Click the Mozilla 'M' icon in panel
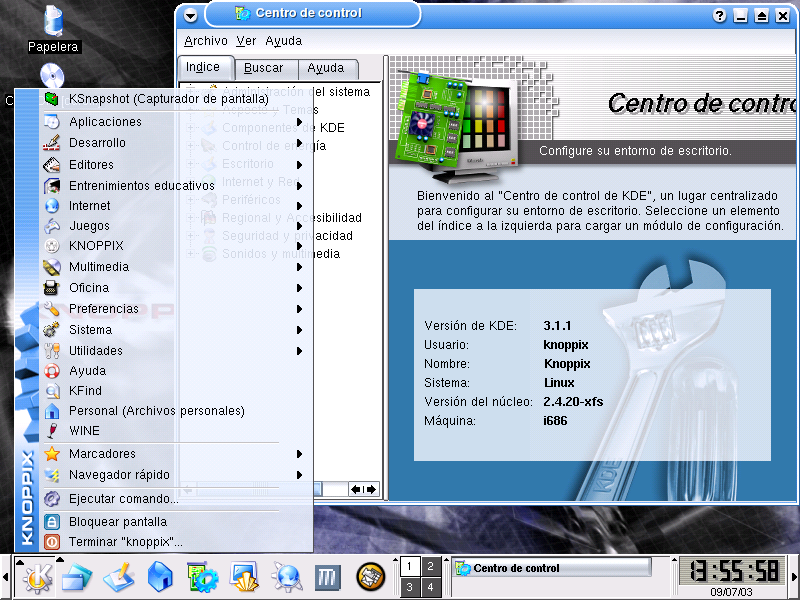The height and width of the screenshot is (600, 800). (327, 576)
